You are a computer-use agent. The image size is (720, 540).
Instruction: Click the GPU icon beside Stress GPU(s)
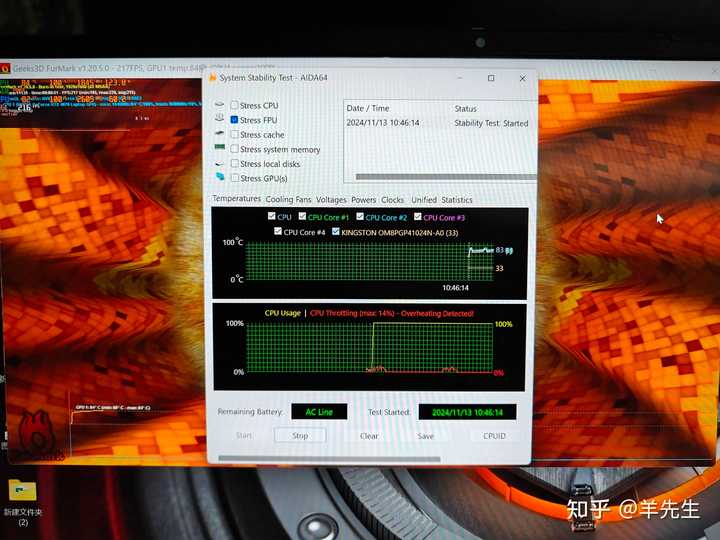click(x=220, y=176)
